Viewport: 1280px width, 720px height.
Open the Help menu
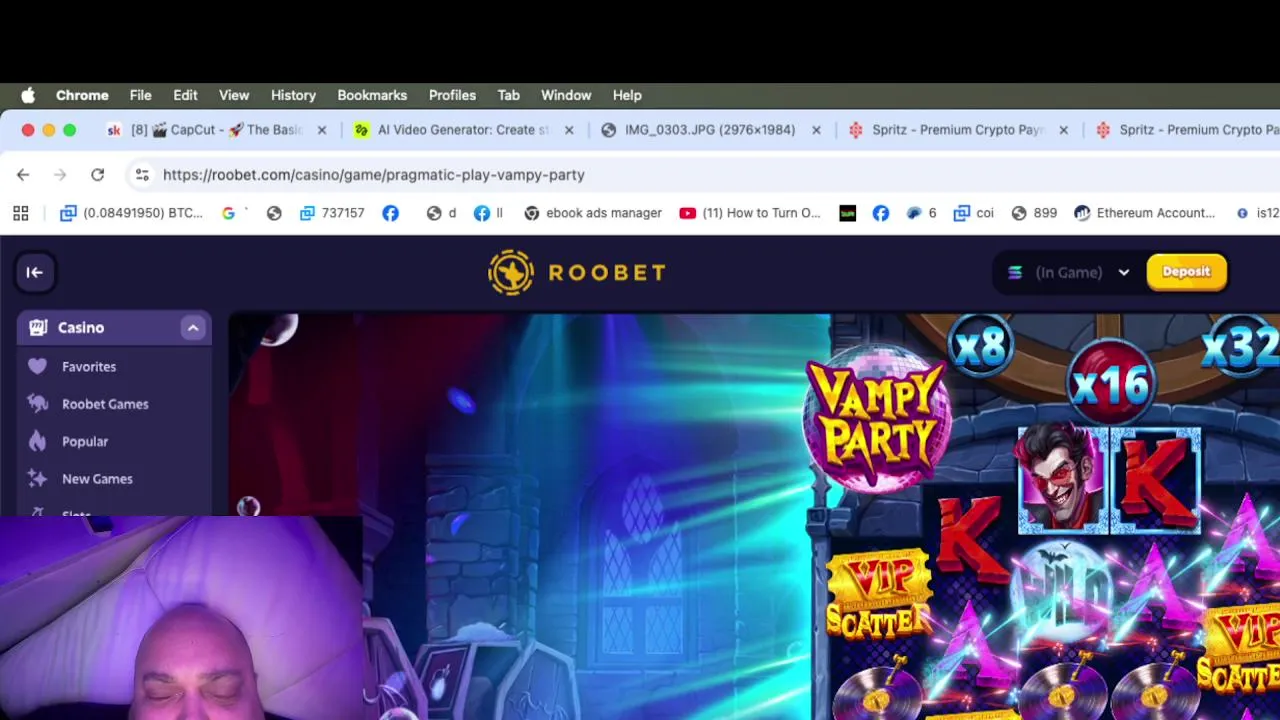click(x=627, y=95)
